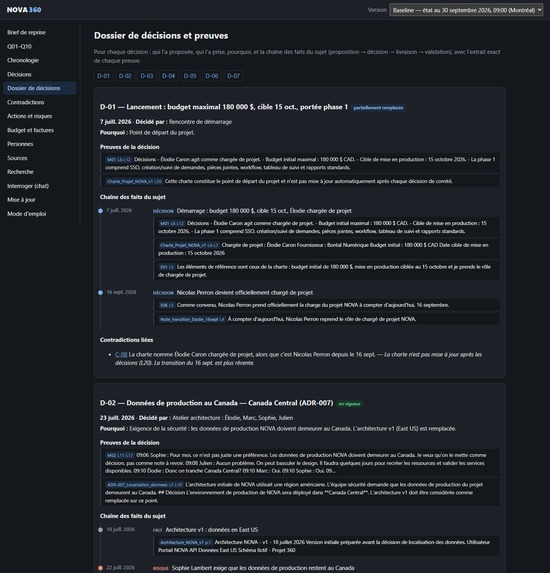Go to Actions et risques
550x573 pixels.
coord(40,116)
